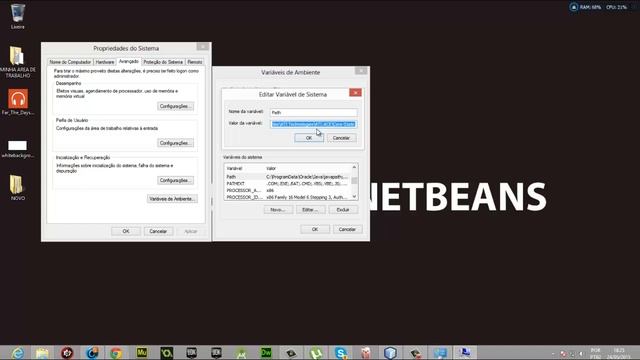Click the blue and orange globe browser taskbar icon
Viewport: 640px width, 360px height.
pyautogui.click(x=92, y=353)
